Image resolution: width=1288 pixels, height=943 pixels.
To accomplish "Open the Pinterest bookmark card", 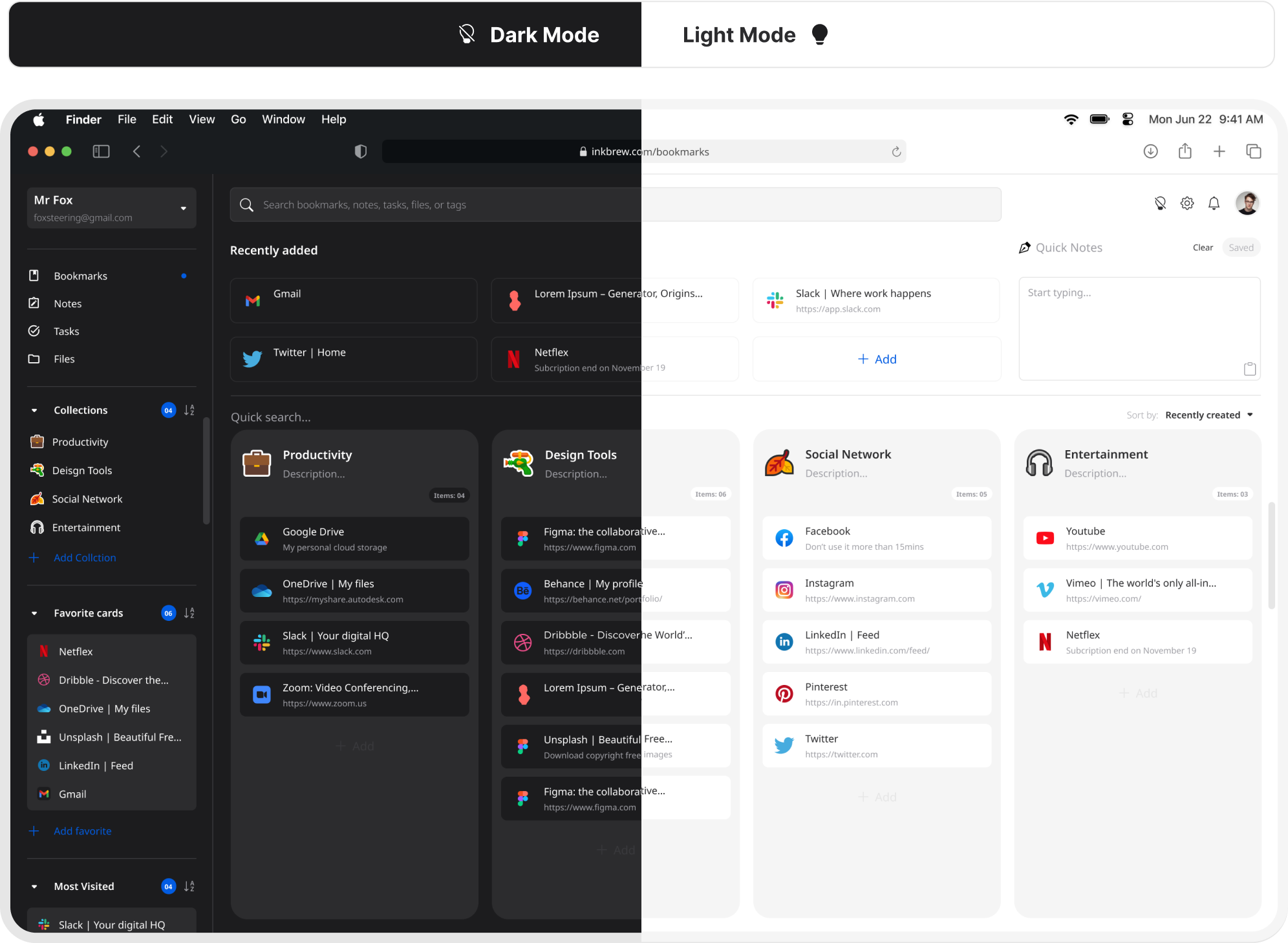I will click(x=877, y=694).
